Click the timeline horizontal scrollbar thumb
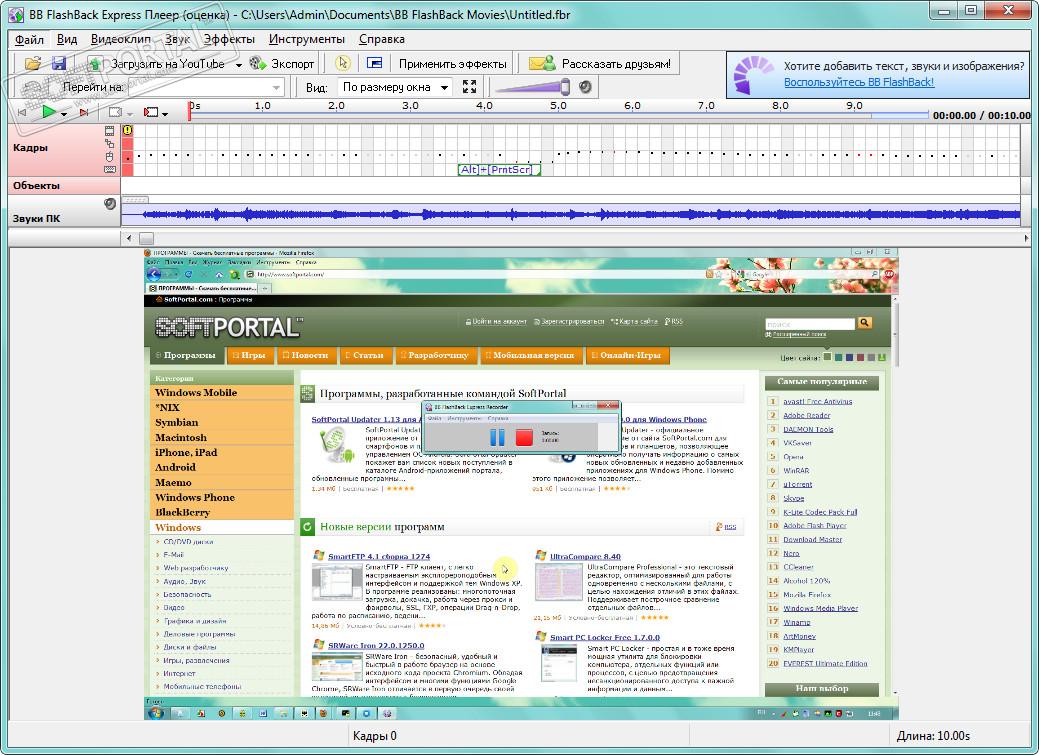The height and width of the screenshot is (755, 1039). pyautogui.click(x=146, y=237)
